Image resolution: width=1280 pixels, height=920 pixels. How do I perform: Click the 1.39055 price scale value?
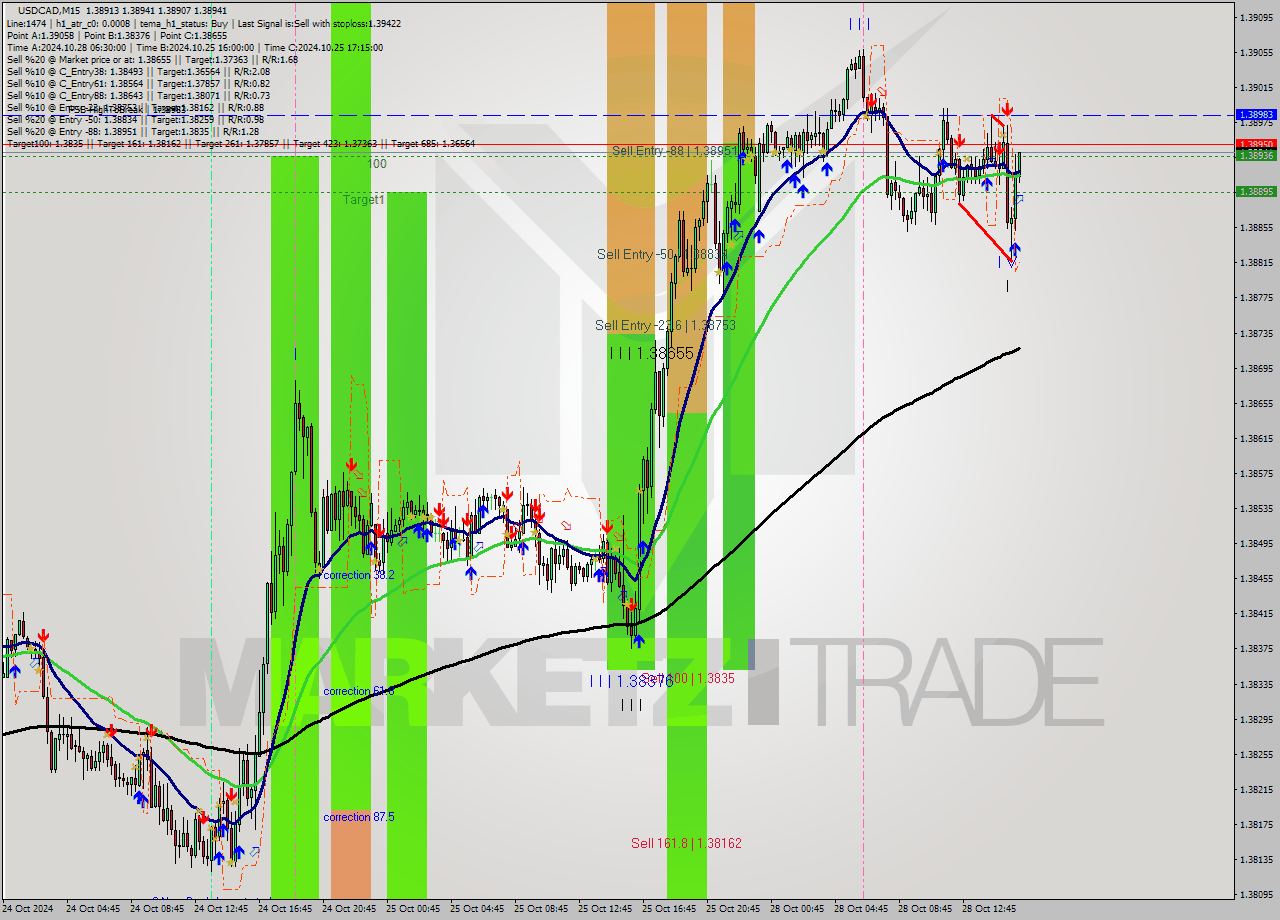(1256, 52)
